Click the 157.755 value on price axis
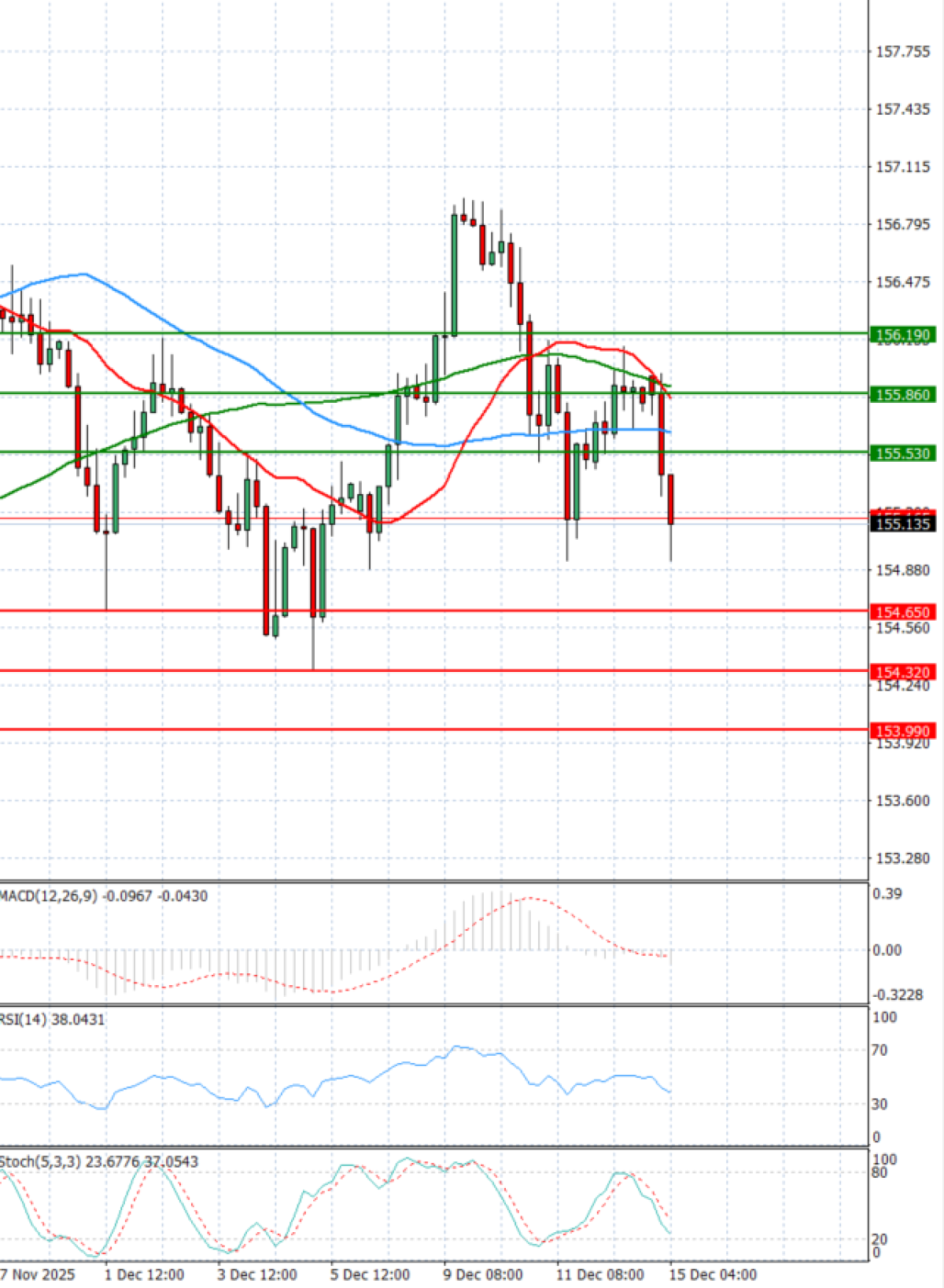Screen dimensions: 944x1288 [902, 52]
